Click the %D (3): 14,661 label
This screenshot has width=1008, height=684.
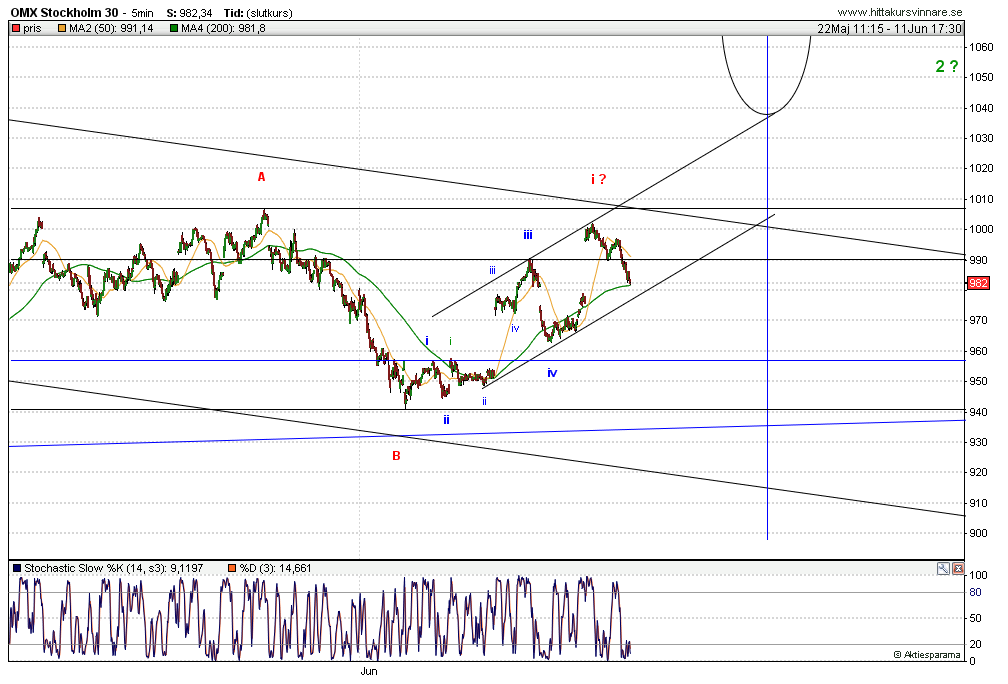coord(275,568)
